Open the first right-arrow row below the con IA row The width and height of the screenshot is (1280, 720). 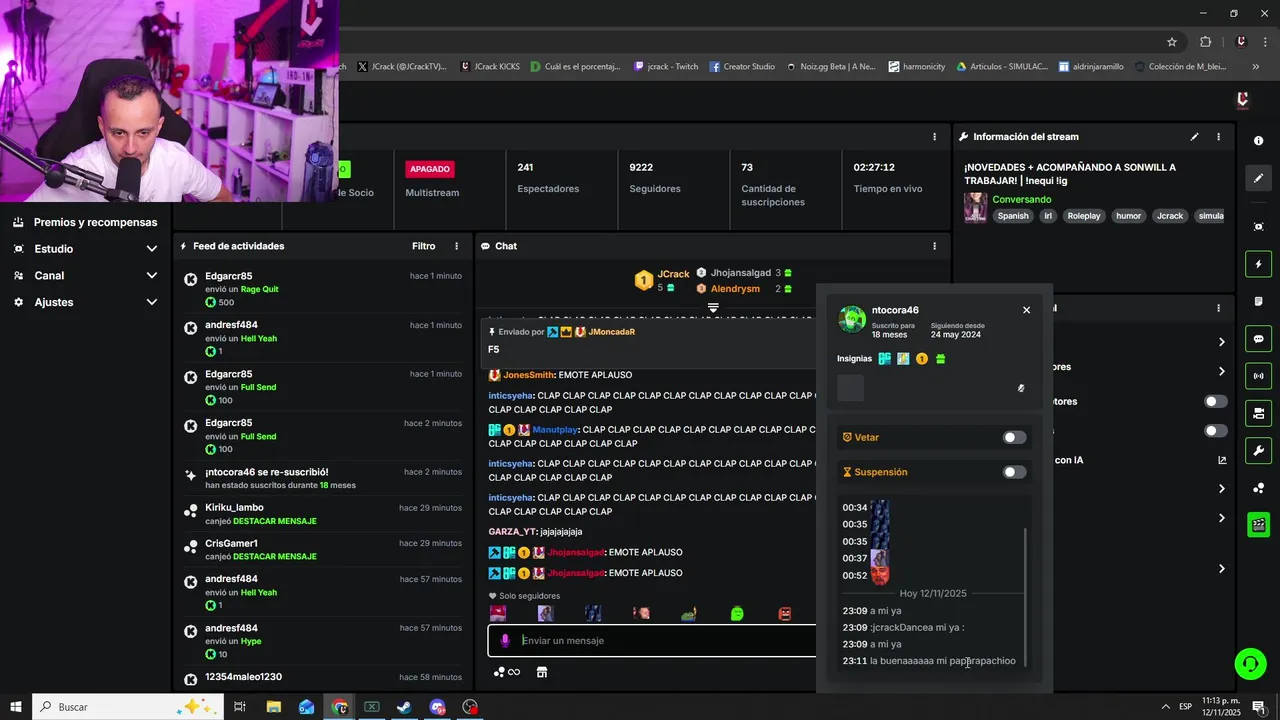(1222, 489)
